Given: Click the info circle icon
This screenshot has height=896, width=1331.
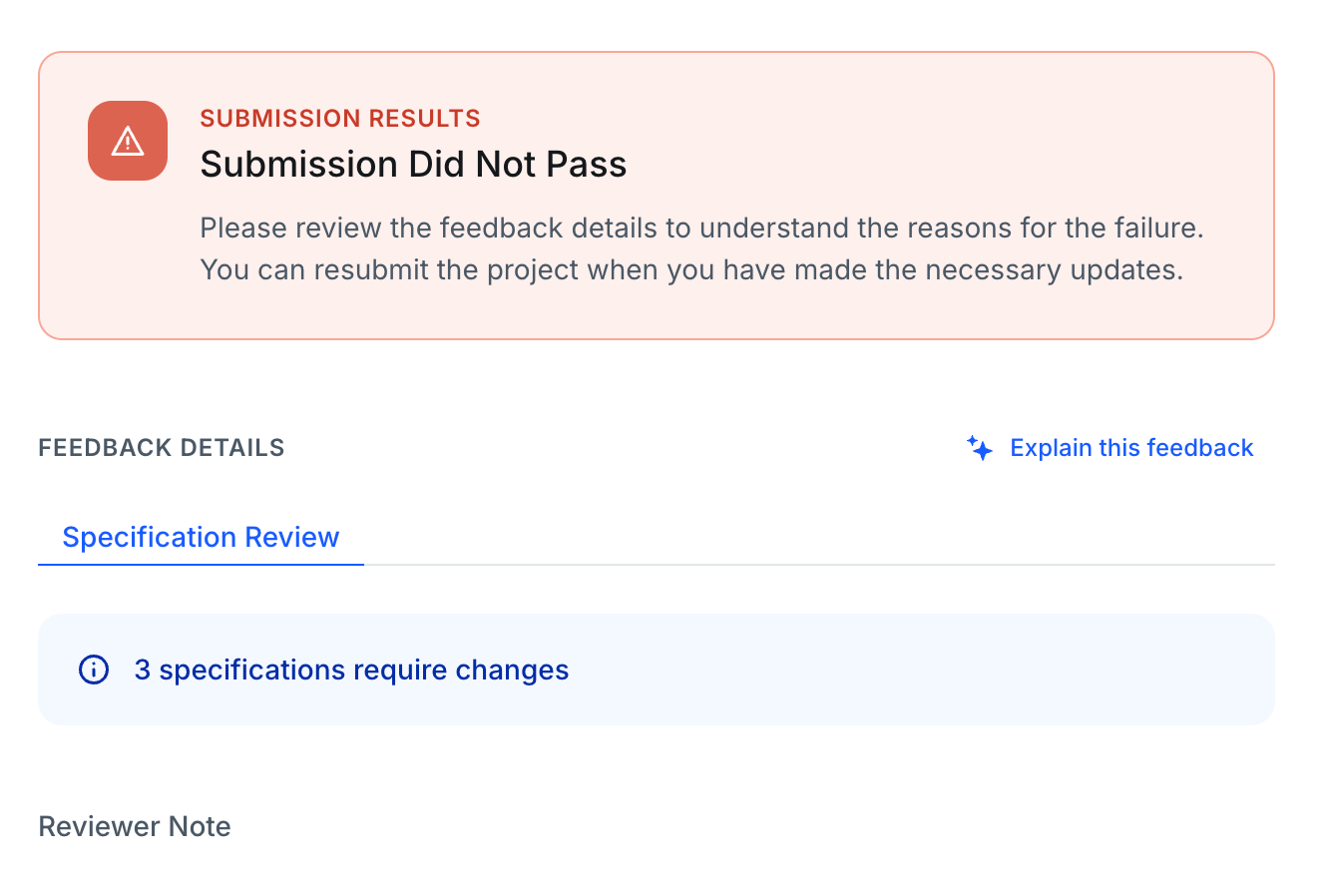Looking at the screenshot, I should pyautogui.click(x=94, y=670).
